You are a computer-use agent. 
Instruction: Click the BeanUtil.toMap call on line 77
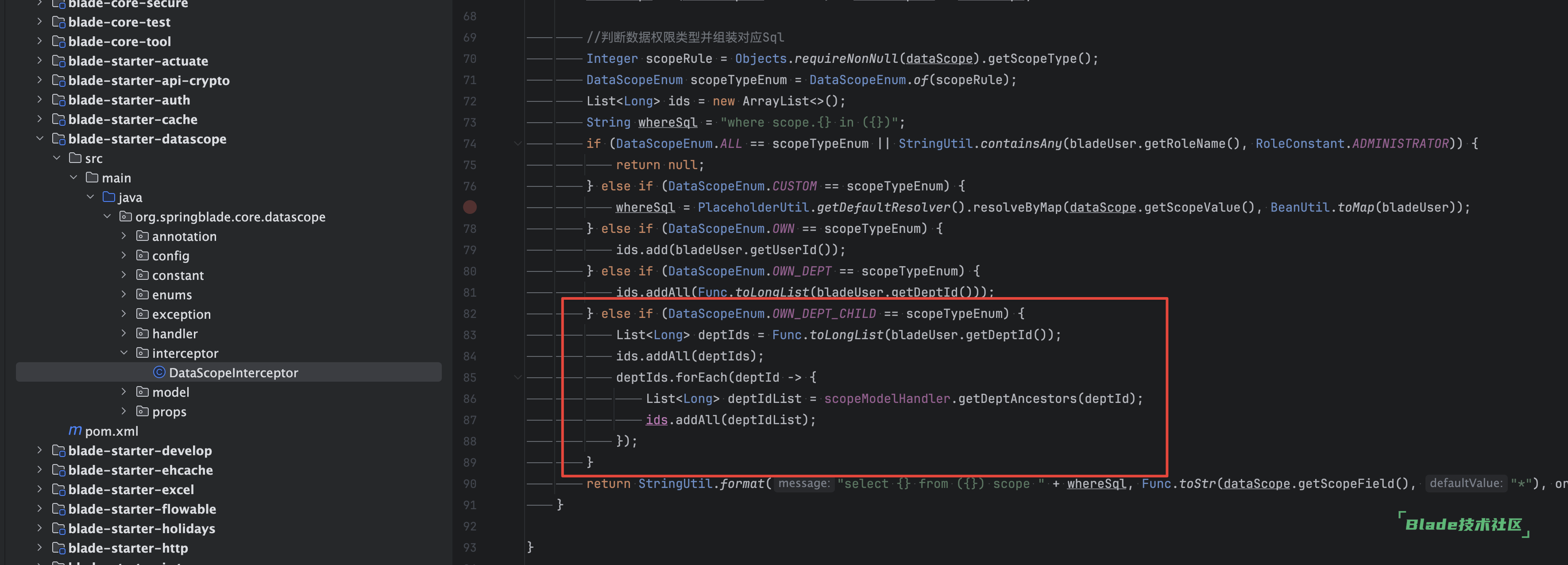1321,208
